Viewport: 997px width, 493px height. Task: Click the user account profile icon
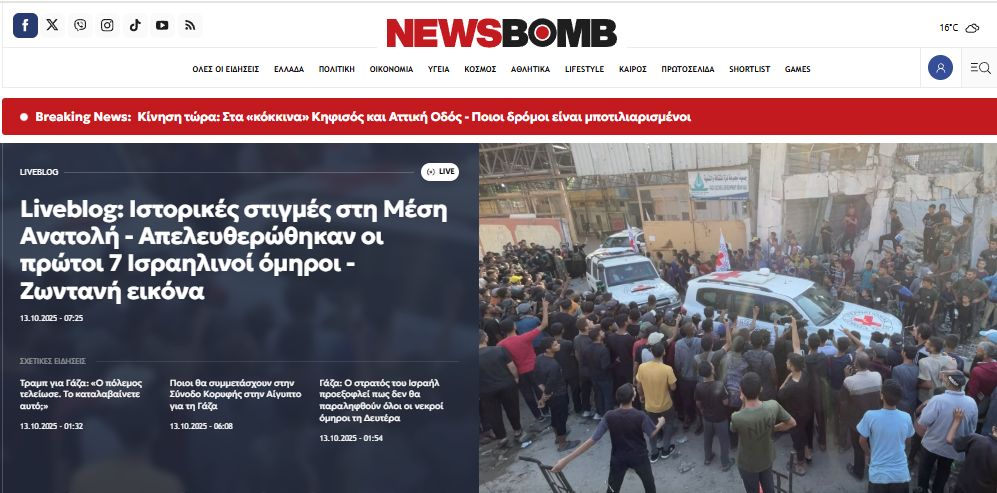point(940,67)
